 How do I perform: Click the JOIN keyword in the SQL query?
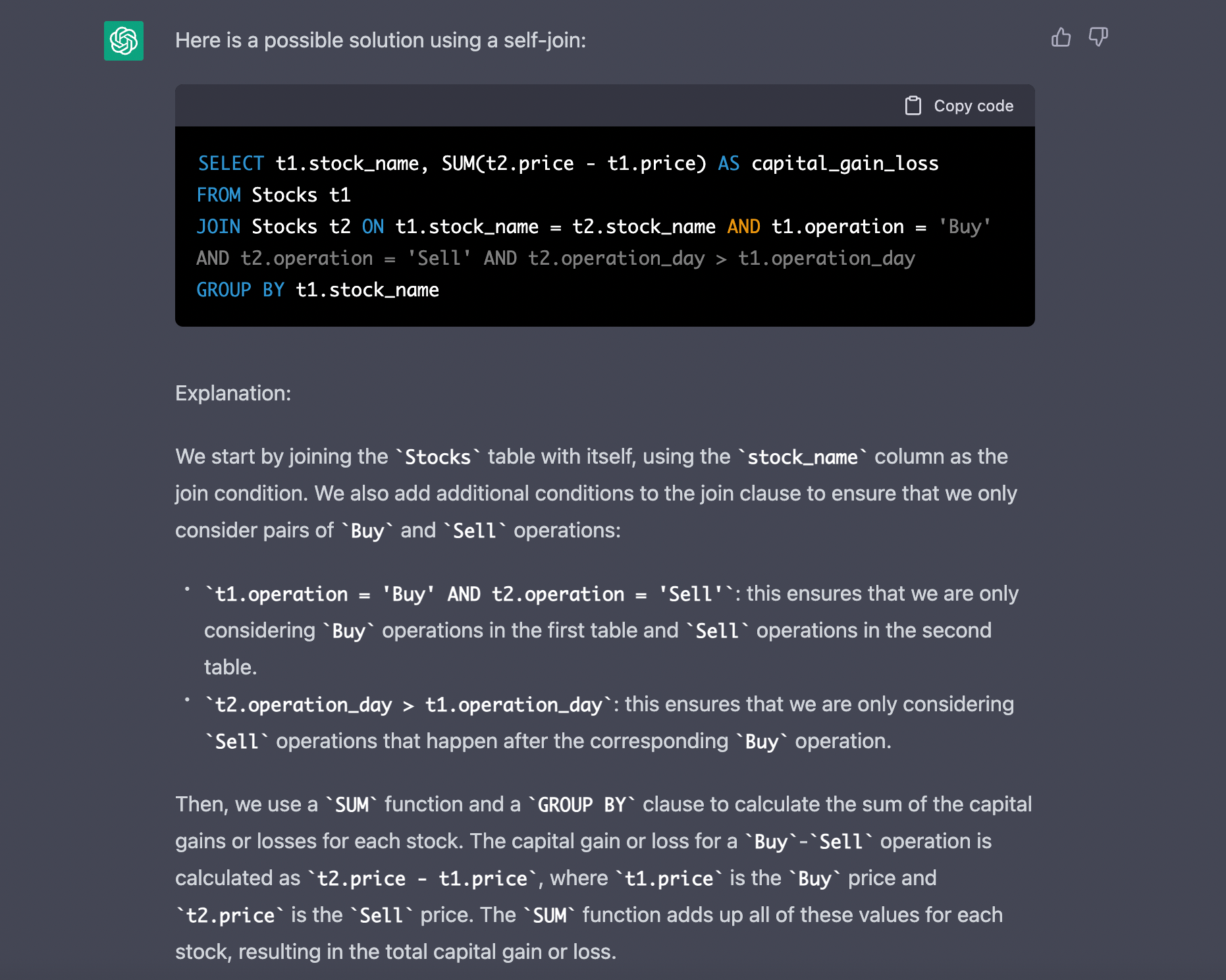click(x=219, y=227)
